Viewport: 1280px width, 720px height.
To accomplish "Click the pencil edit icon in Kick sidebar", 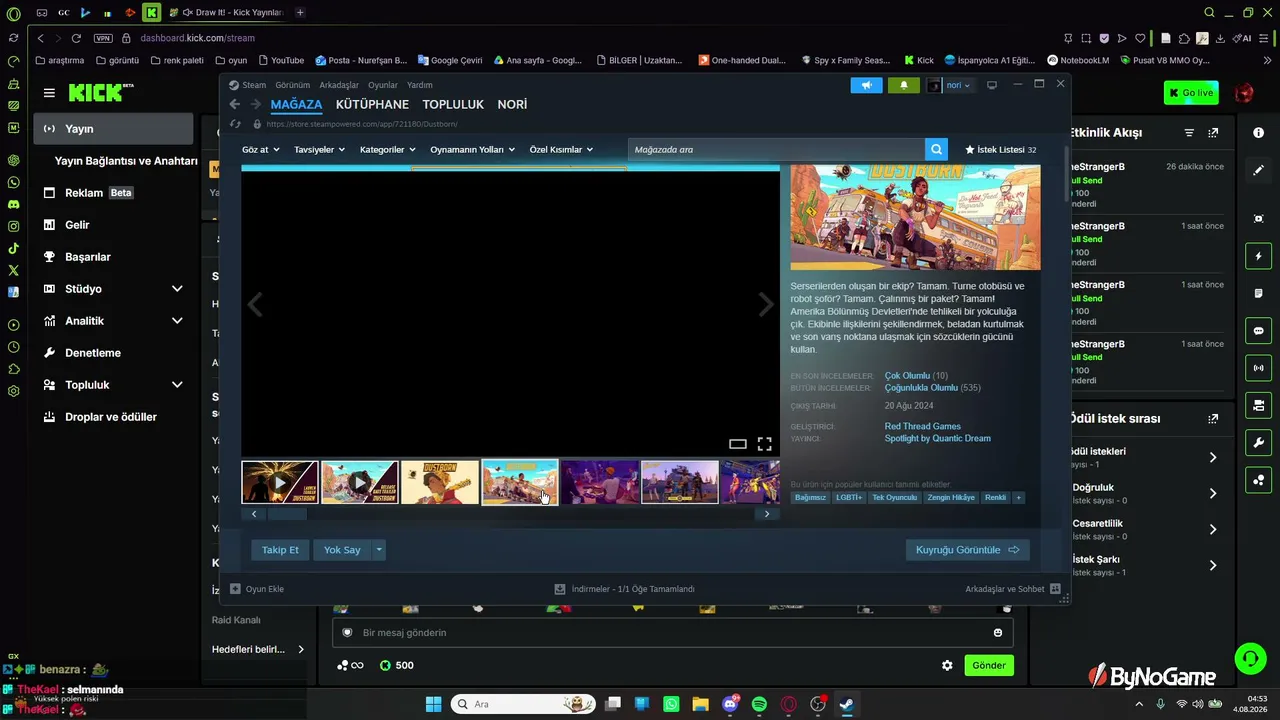I will pyautogui.click(x=1258, y=171).
